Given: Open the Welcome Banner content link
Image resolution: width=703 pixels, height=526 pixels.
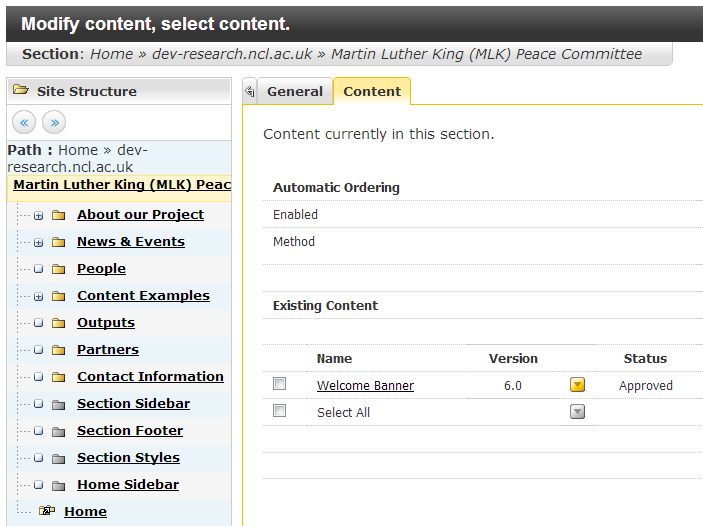Looking at the screenshot, I should pyautogui.click(x=365, y=386).
